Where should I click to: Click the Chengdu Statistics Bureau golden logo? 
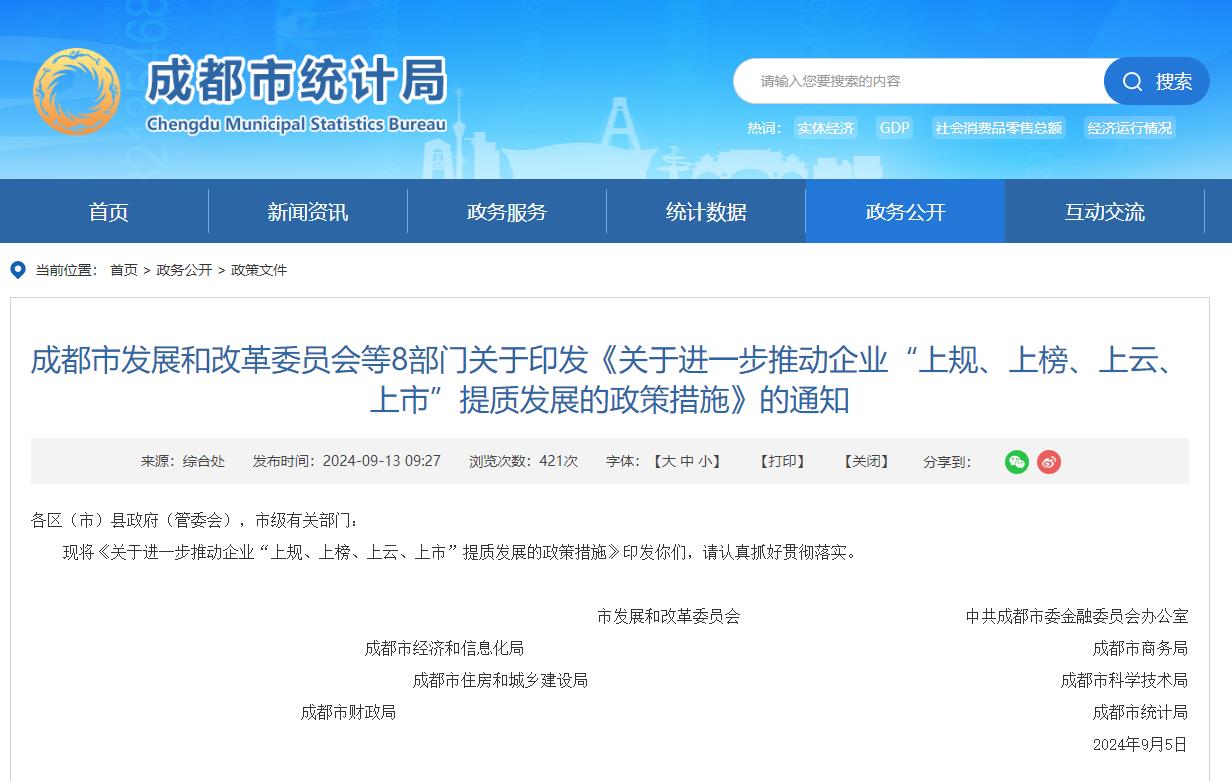point(77,92)
